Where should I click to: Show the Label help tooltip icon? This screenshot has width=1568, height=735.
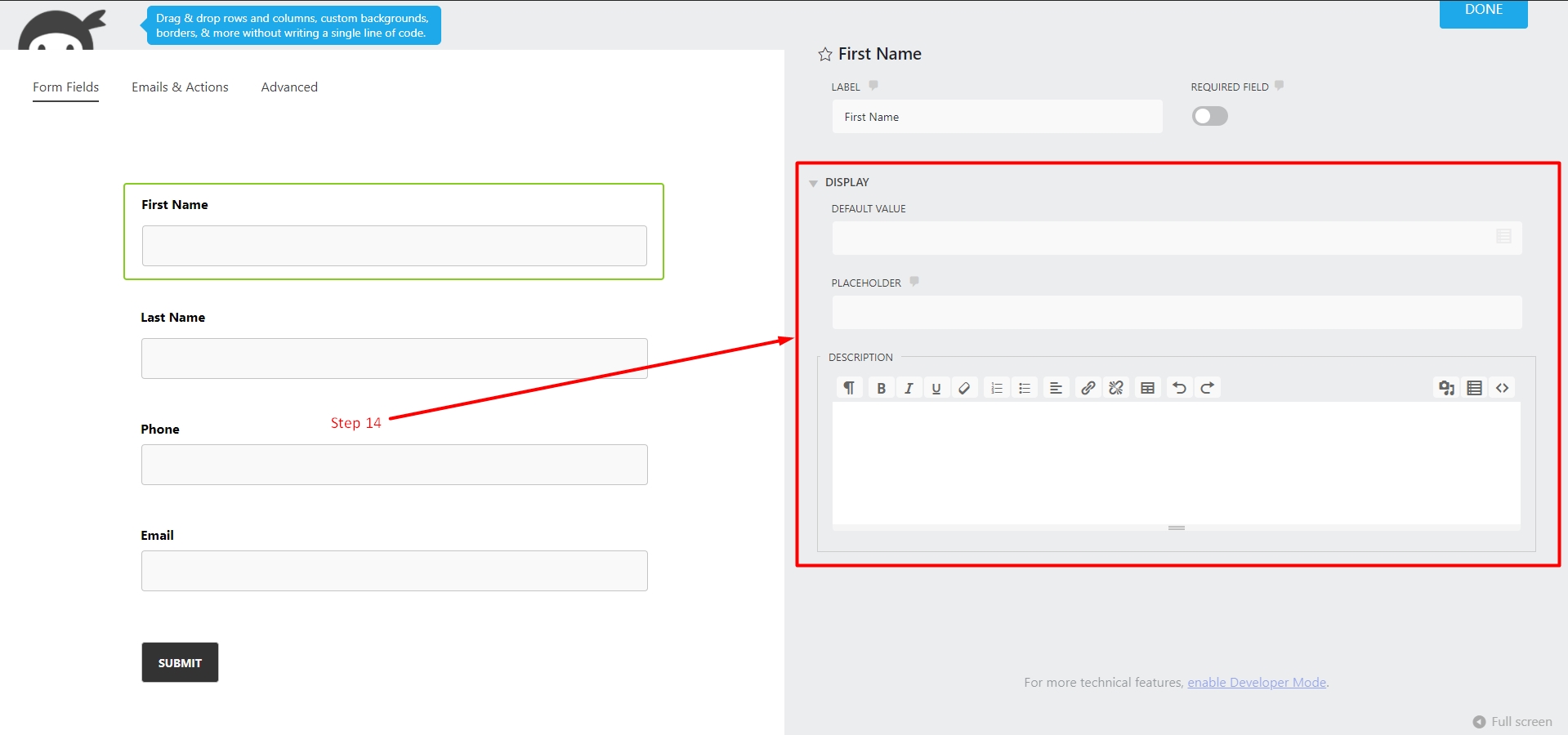tap(873, 85)
